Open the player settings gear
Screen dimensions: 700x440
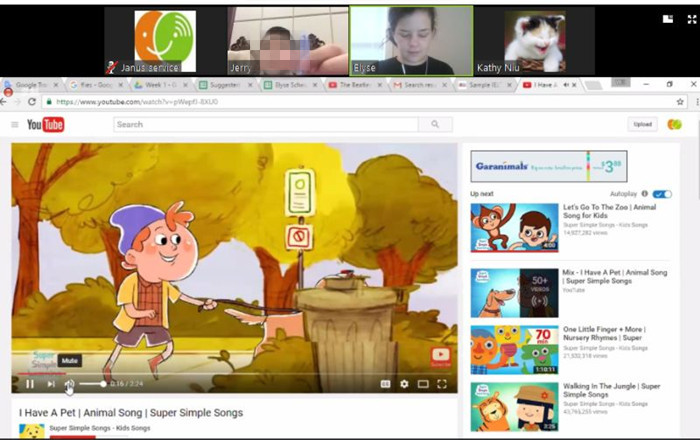[404, 384]
